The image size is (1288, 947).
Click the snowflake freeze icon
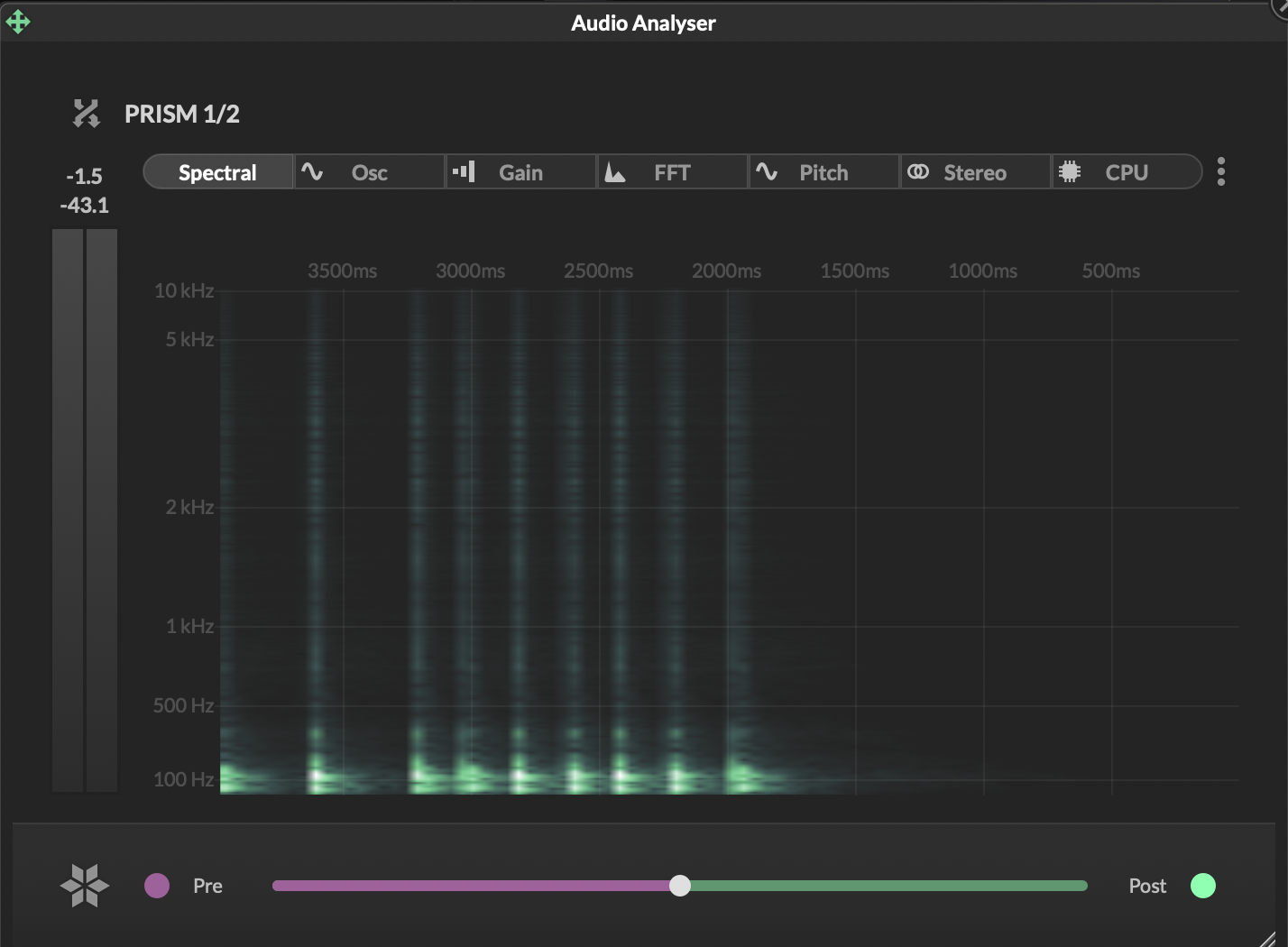(85, 885)
